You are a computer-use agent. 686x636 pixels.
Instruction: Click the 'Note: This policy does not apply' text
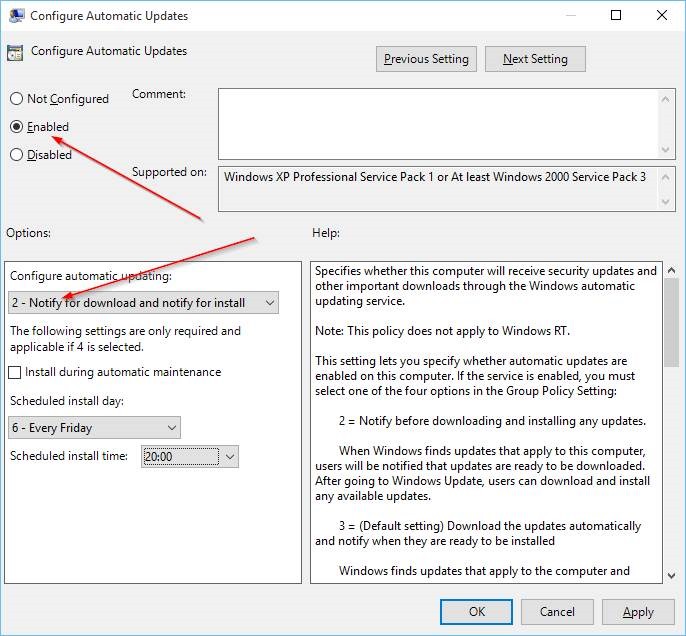pos(442,331)
